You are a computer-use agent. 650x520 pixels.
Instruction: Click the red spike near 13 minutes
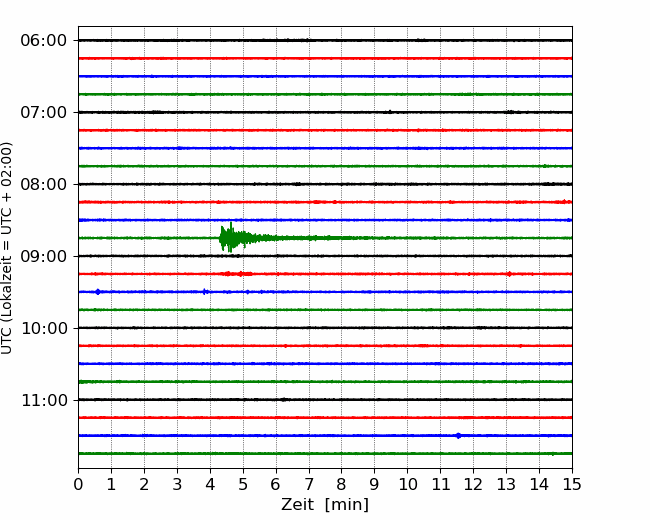click(509, 274)
